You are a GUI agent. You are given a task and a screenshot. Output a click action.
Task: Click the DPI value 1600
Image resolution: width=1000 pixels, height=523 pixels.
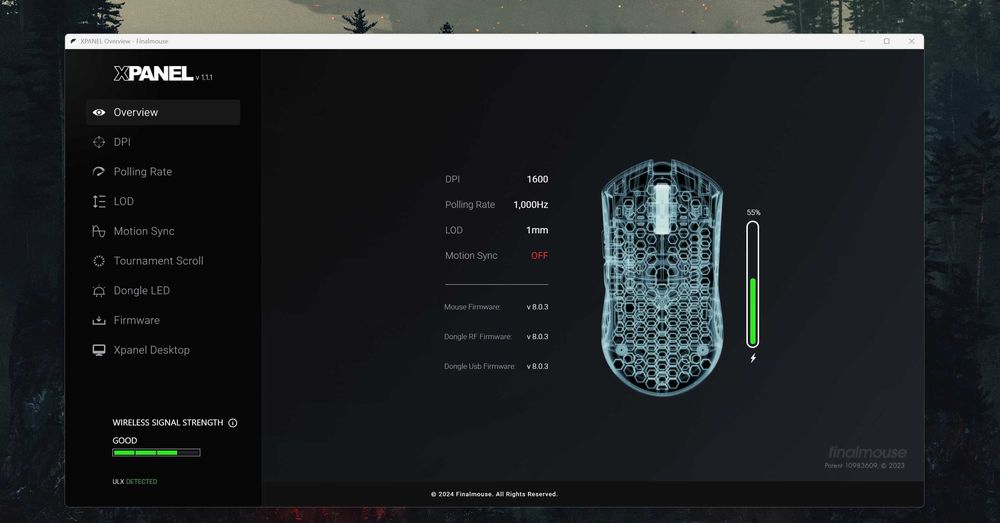point(537,179)
